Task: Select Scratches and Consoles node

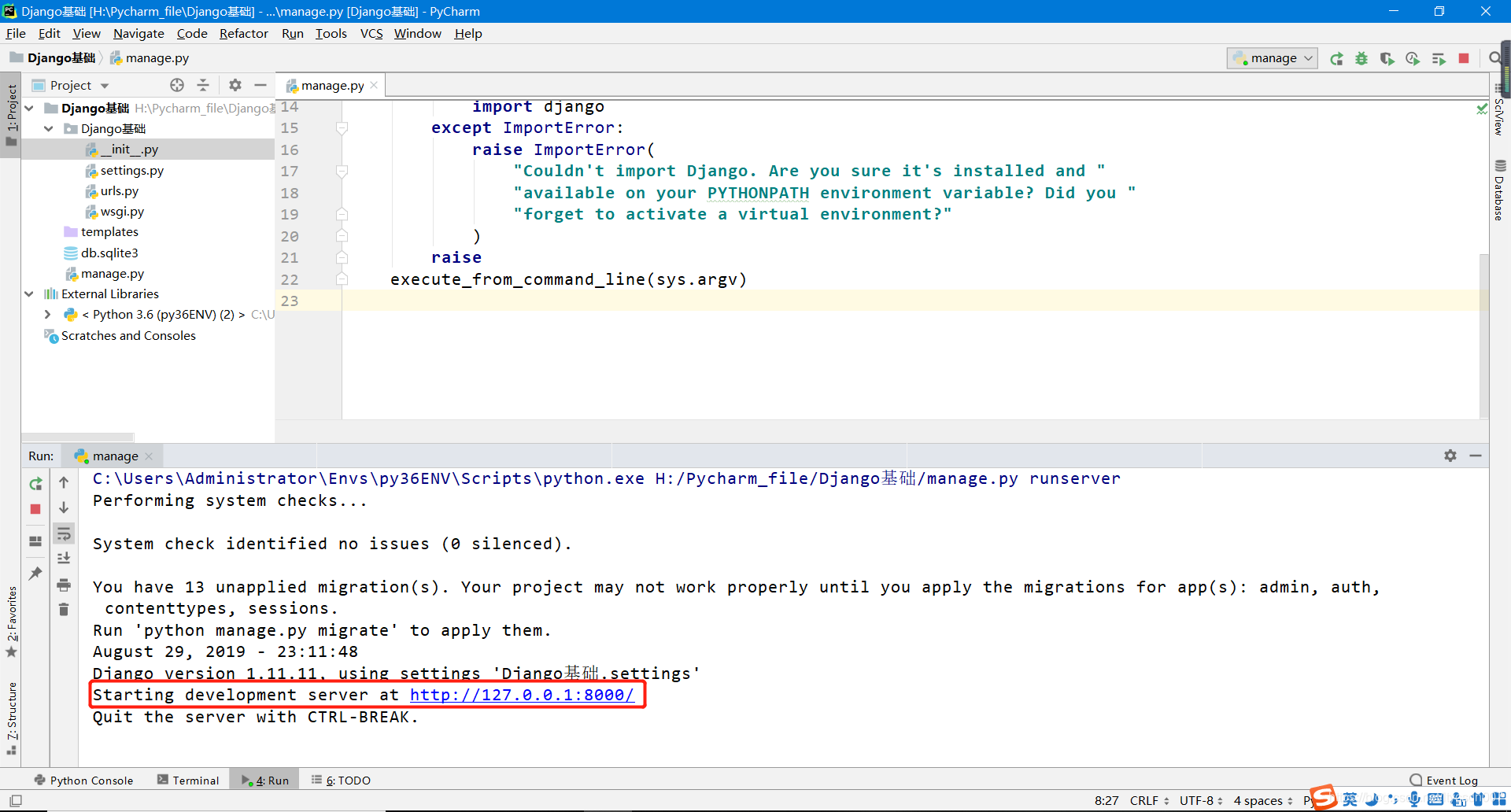Action: point(120,335)
